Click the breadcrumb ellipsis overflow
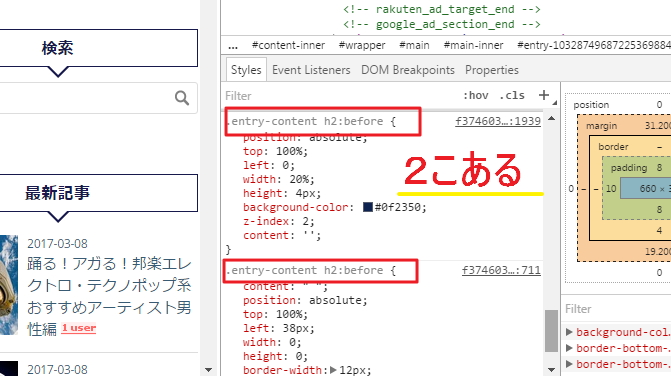This screenshot has height=376, width=671. (x=233, y=46)
